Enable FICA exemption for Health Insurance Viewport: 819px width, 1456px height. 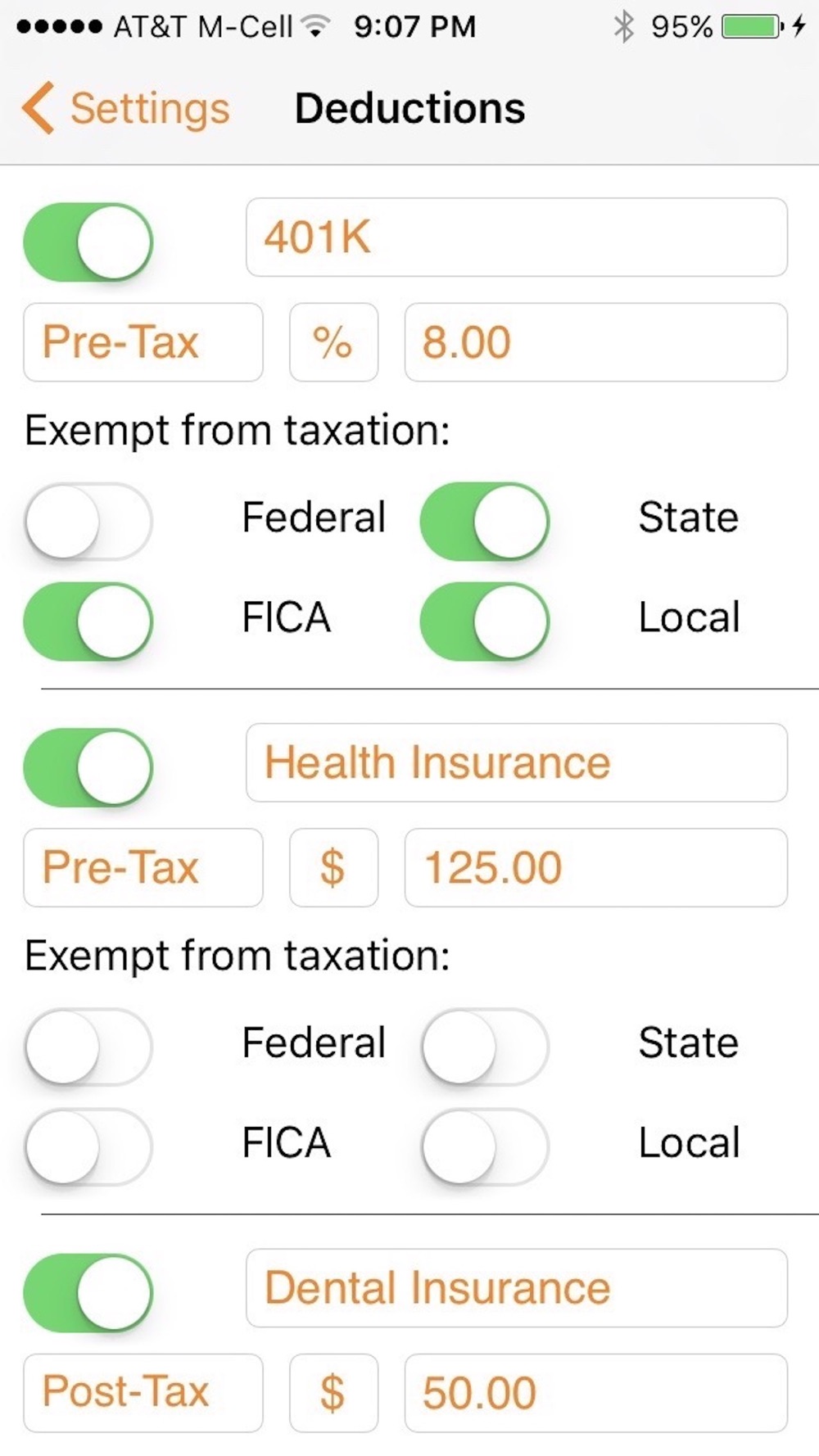pos(88,1146)
